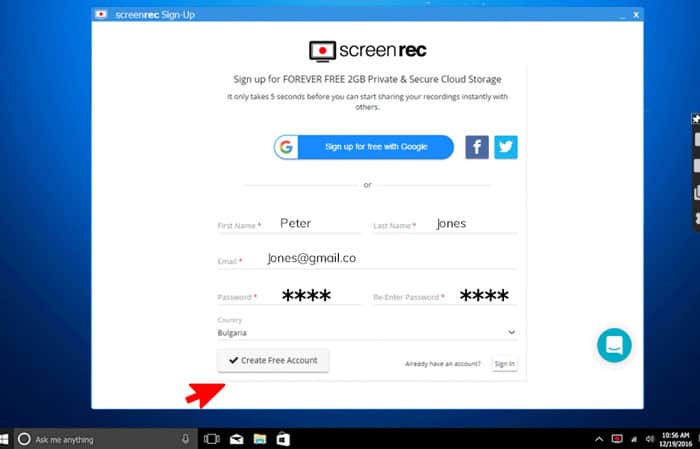Viewport: 700px width, 449px height.
Task: Click the network icon in system tray
Action: [x=634, y=440]
